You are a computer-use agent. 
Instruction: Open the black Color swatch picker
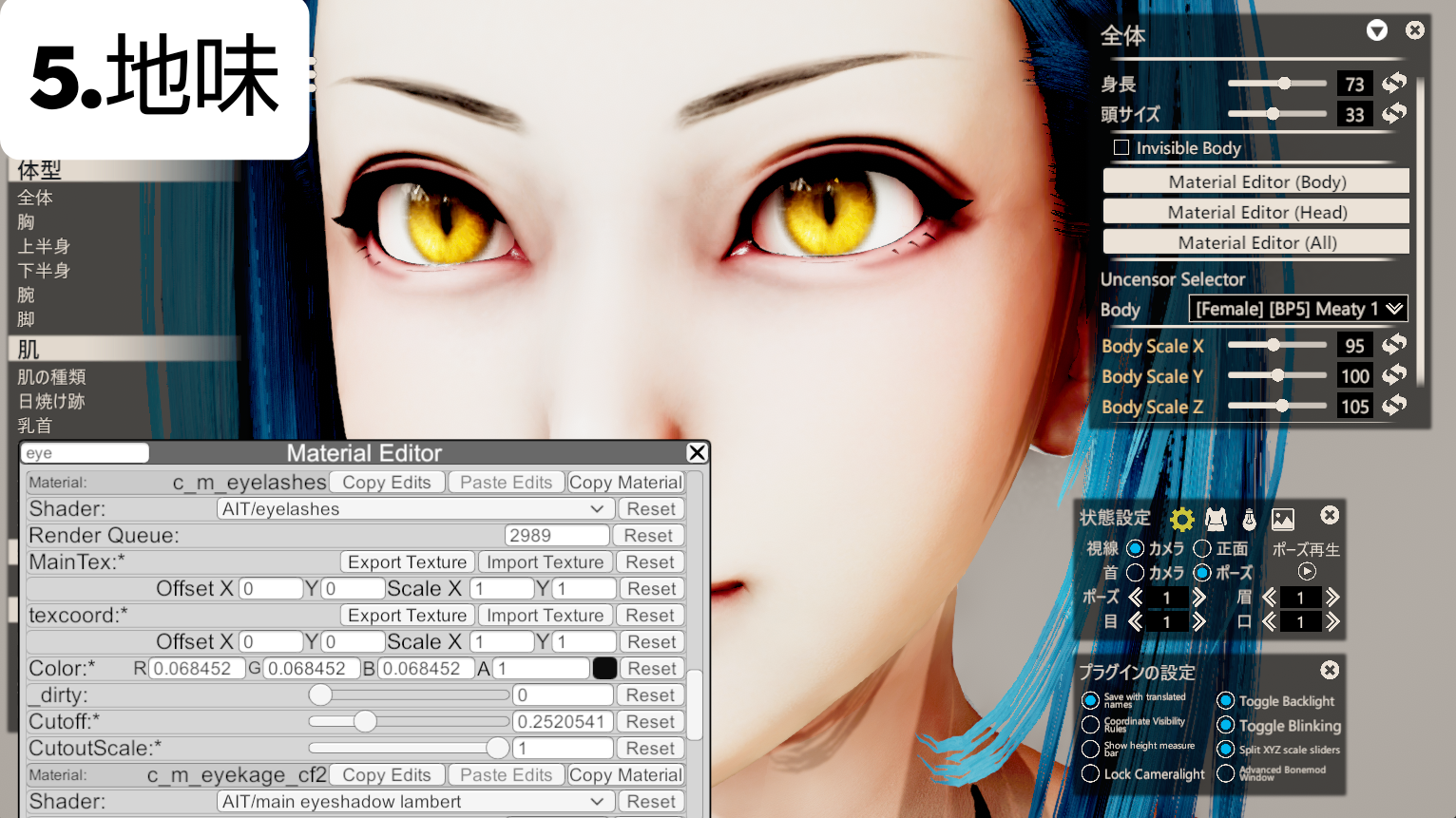coord(604,669)
